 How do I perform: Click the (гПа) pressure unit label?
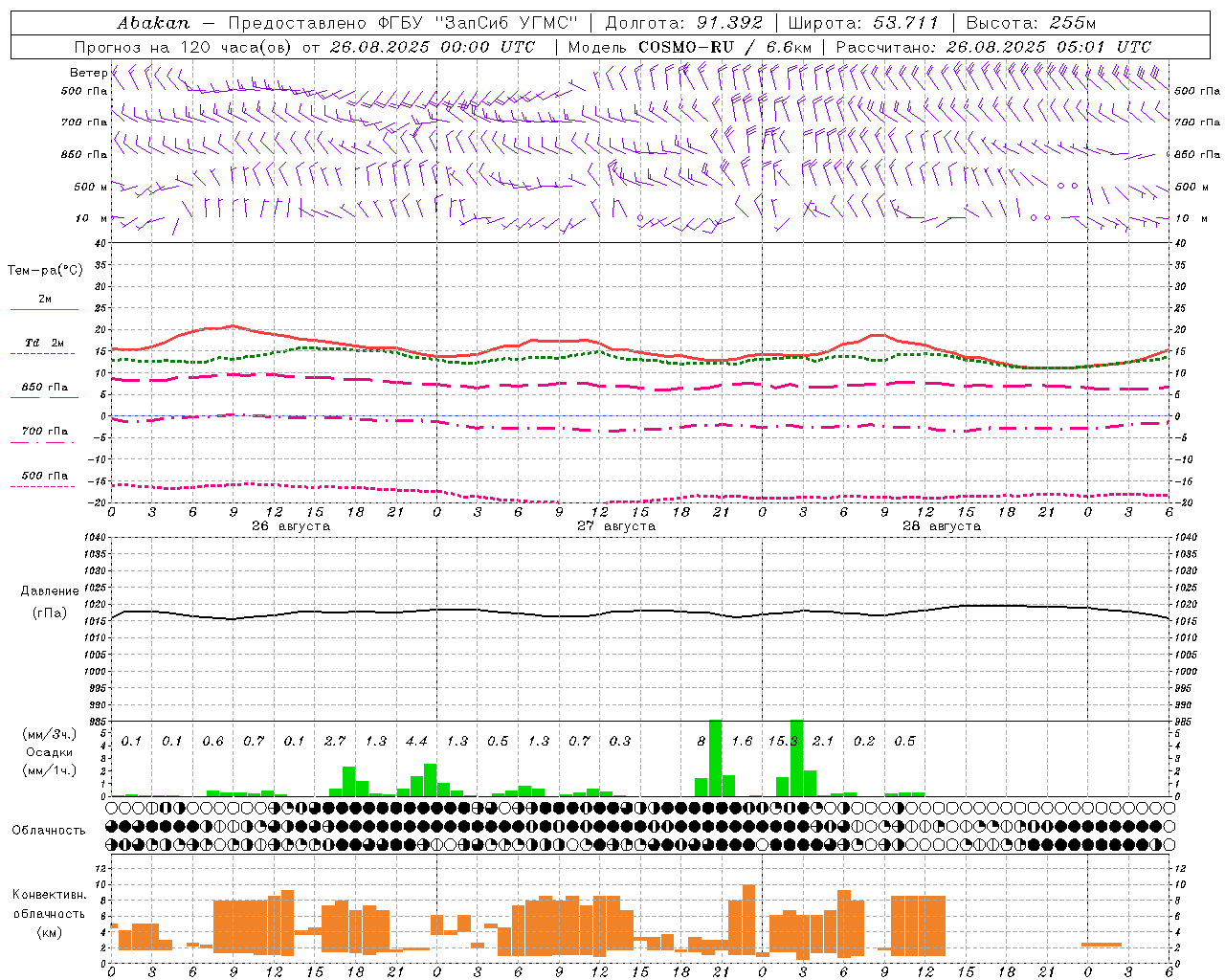(50, 612)
